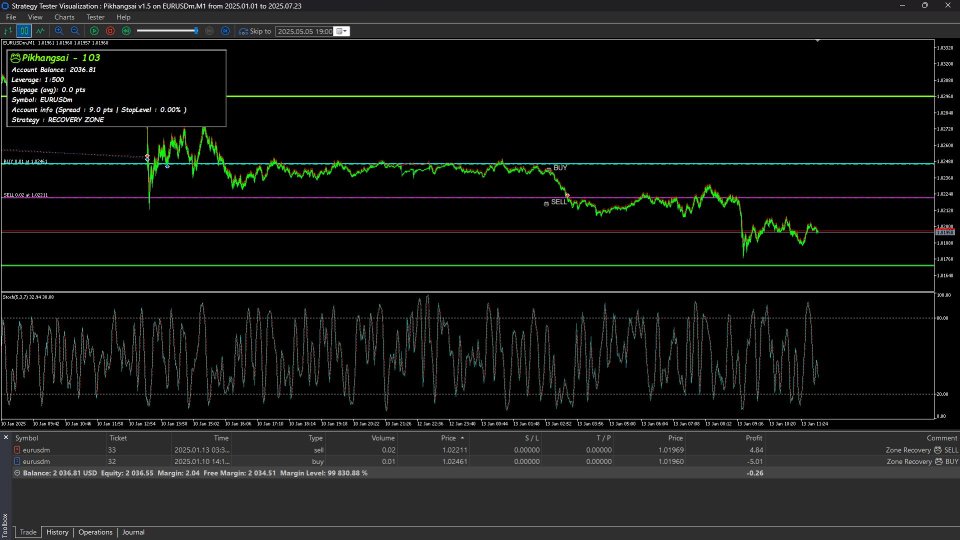Stop the strategy test
The image size is (960, 540).
pyautogui.click(x=110, y=31)
